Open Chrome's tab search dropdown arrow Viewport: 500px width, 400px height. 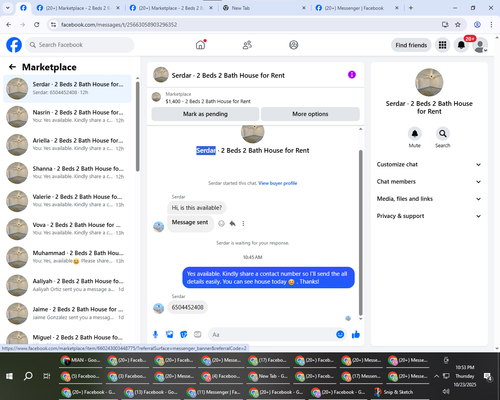pos(8,8)
